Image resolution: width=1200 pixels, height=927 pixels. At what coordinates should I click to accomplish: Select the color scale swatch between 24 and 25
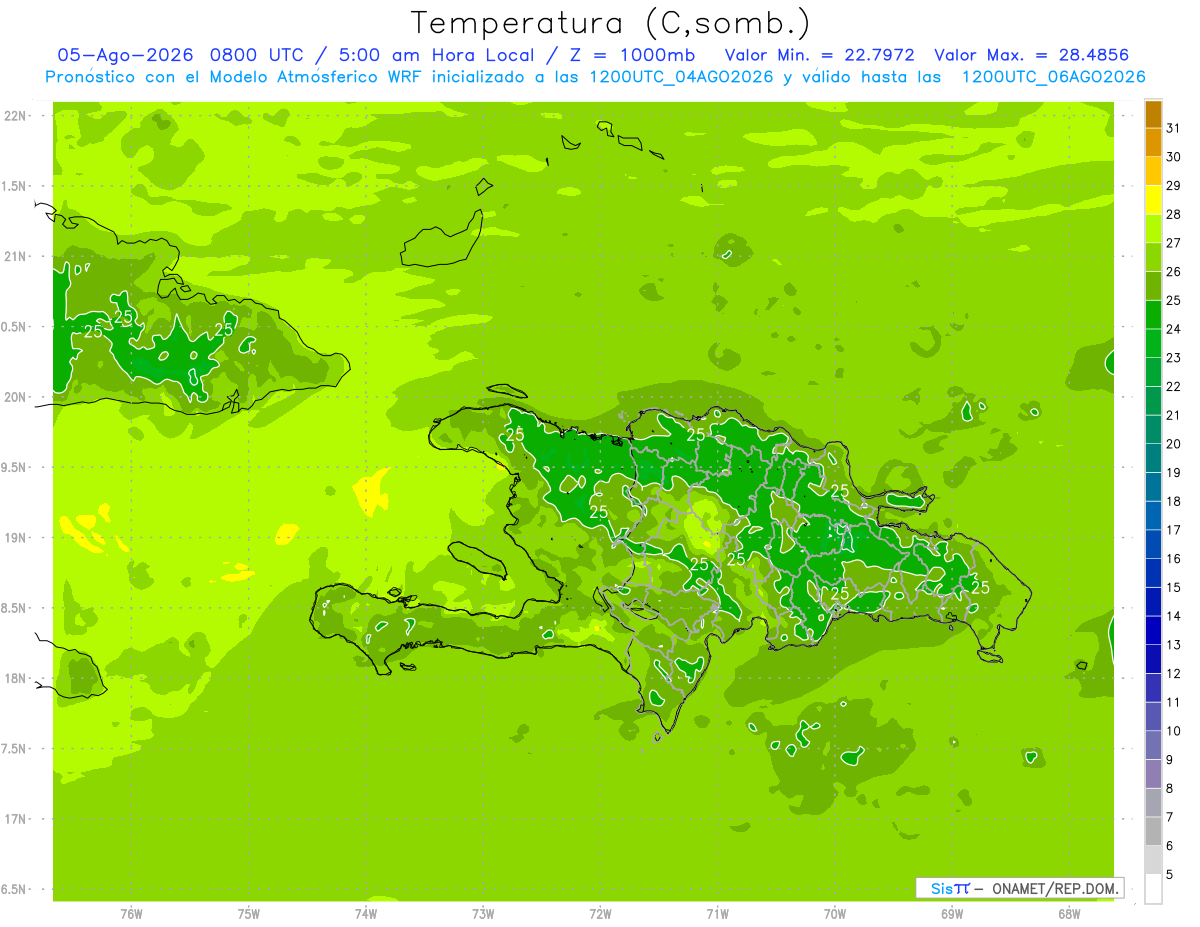click(1153, 315)
